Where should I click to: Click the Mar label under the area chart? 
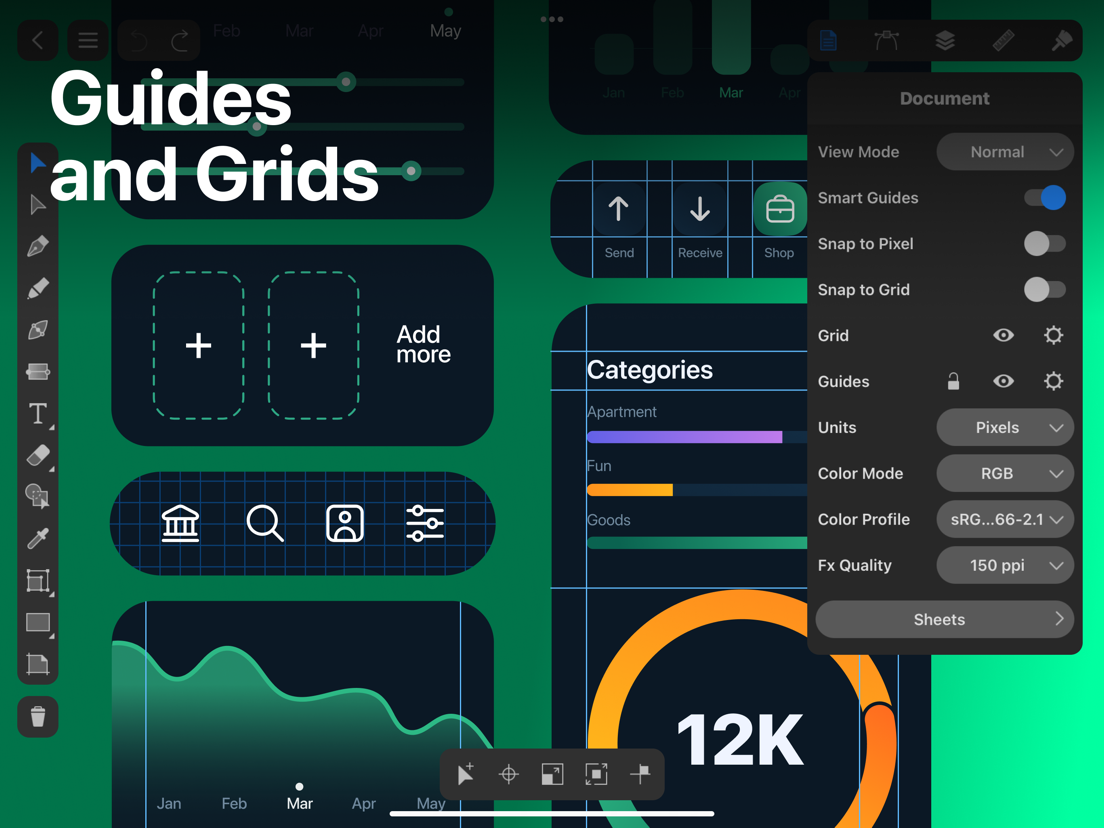pyautogui.click(x=299, y=803)
